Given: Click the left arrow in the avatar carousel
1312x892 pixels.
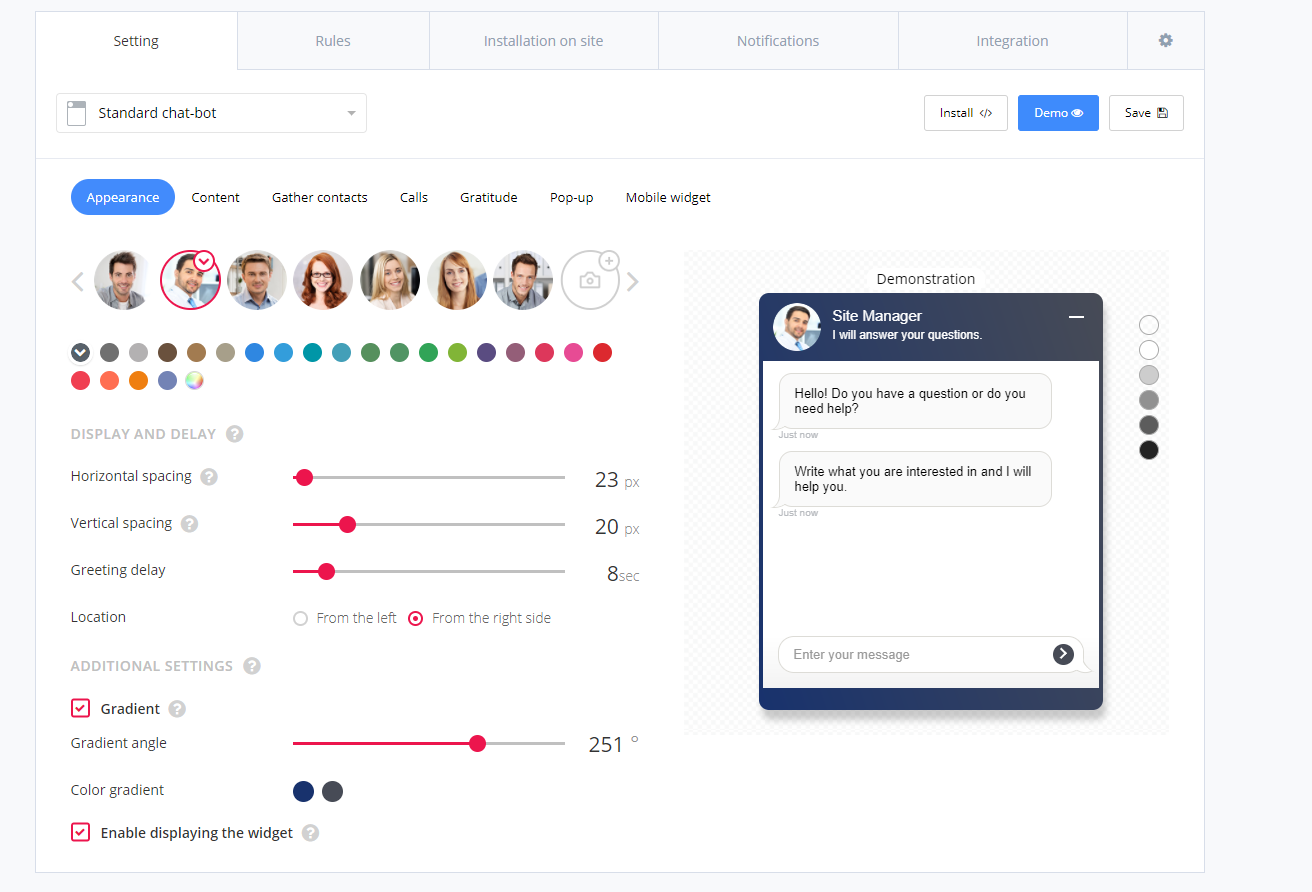Looking at the screenshot, I should [x=77, y=281].
